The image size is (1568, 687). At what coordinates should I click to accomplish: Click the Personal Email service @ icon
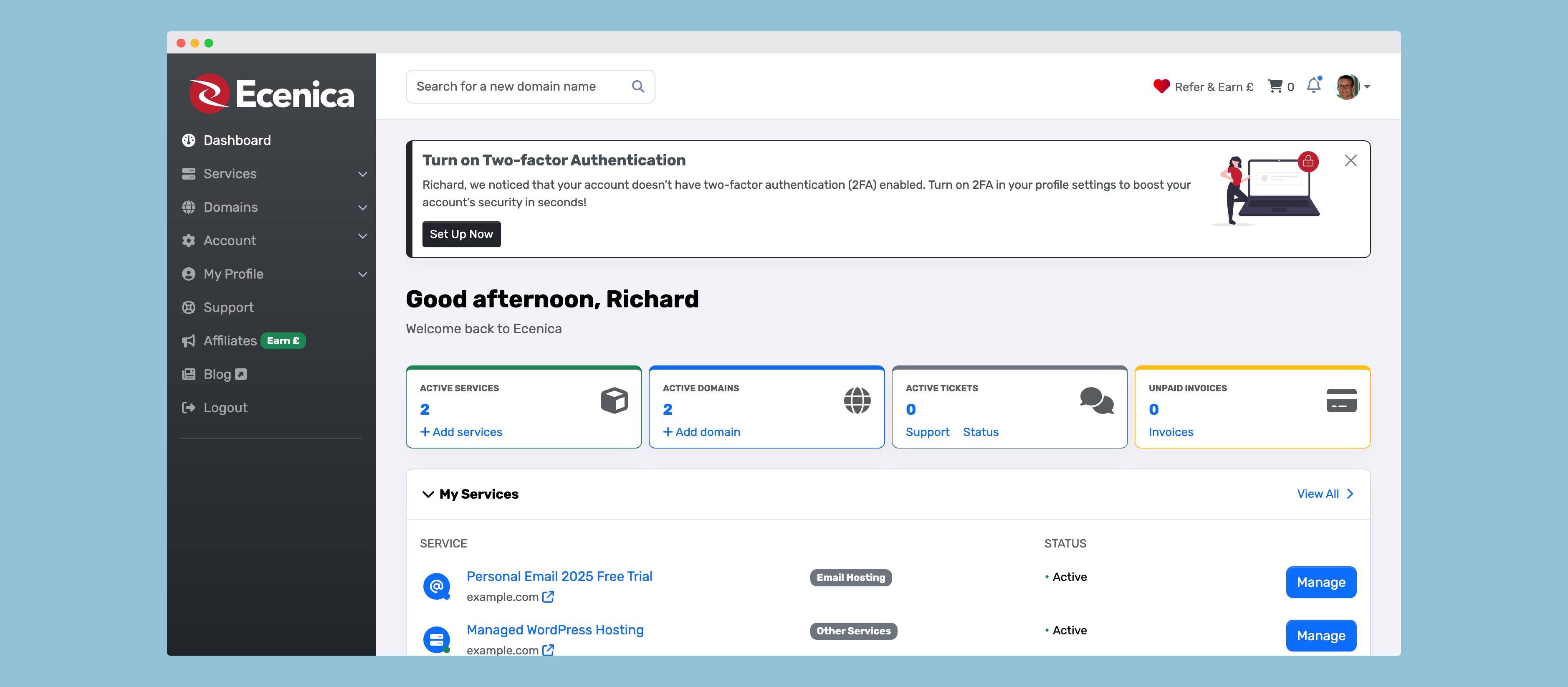(436, 586)
